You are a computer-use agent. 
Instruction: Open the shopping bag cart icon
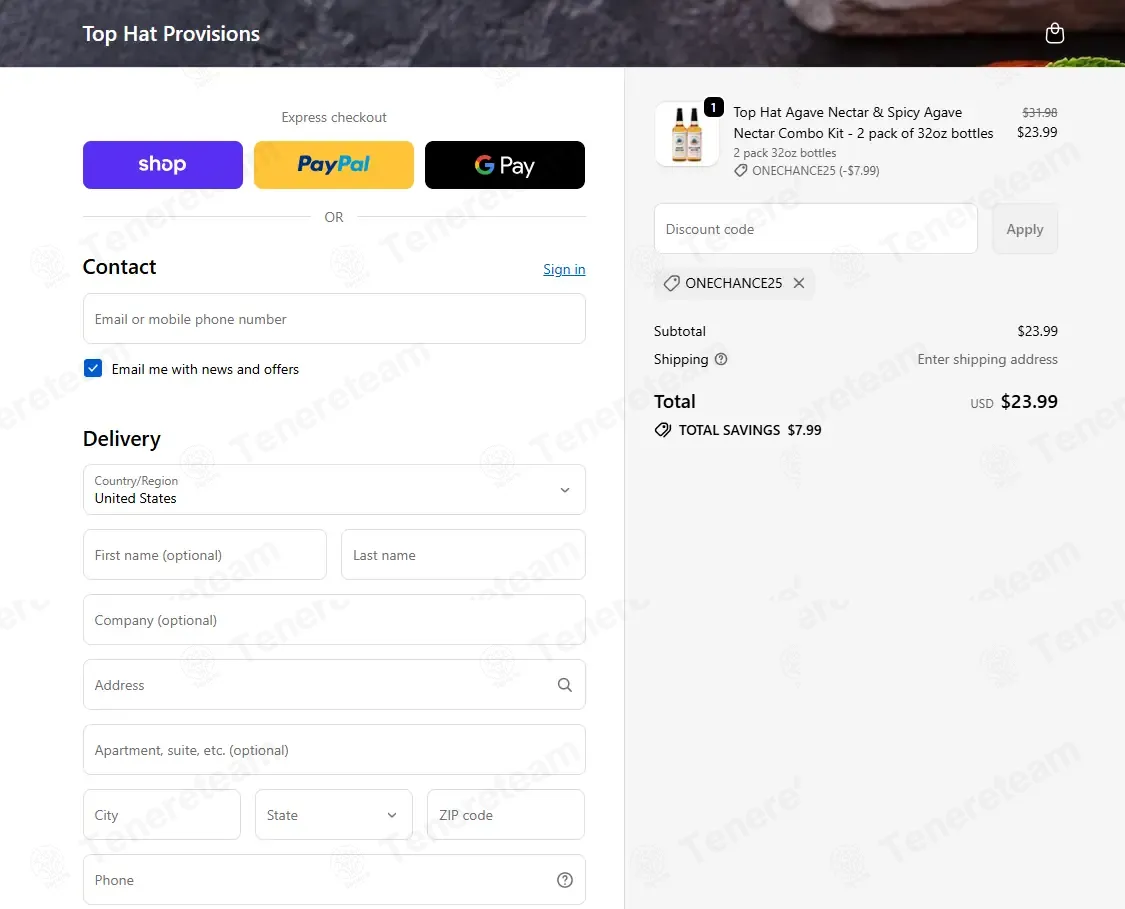coord(1054,34)
